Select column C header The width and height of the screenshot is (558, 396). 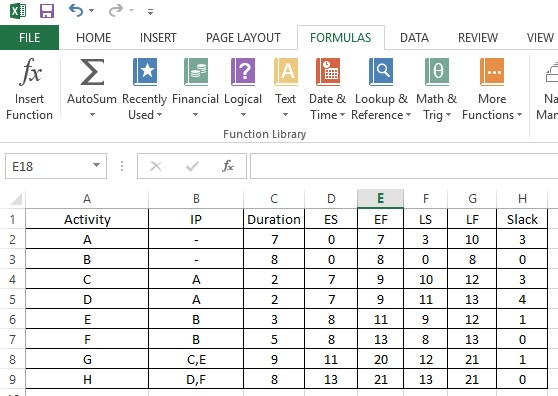pyautogui.click(x=274, y=199)
